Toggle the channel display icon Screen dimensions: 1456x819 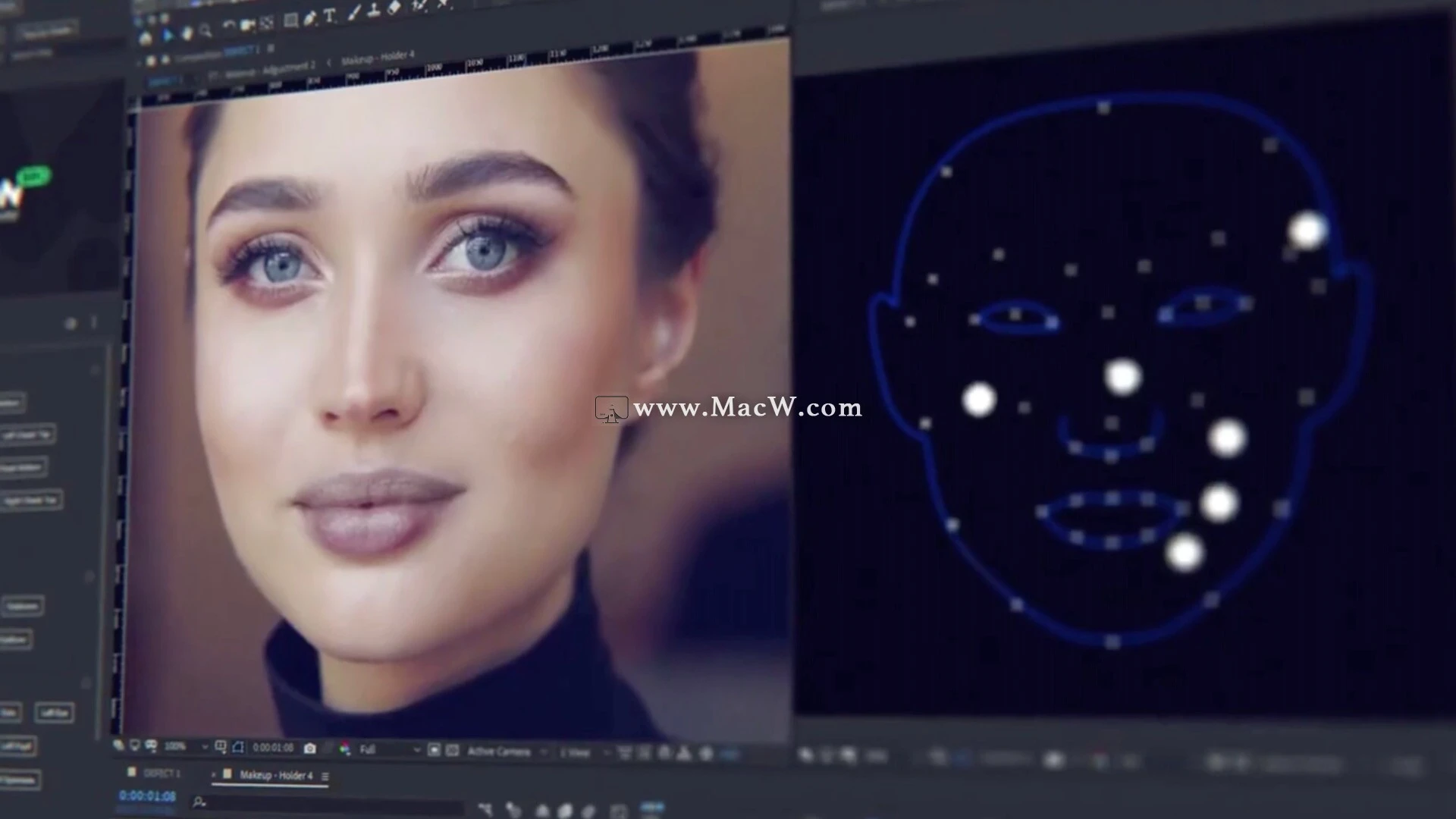[x=345, y=748]
